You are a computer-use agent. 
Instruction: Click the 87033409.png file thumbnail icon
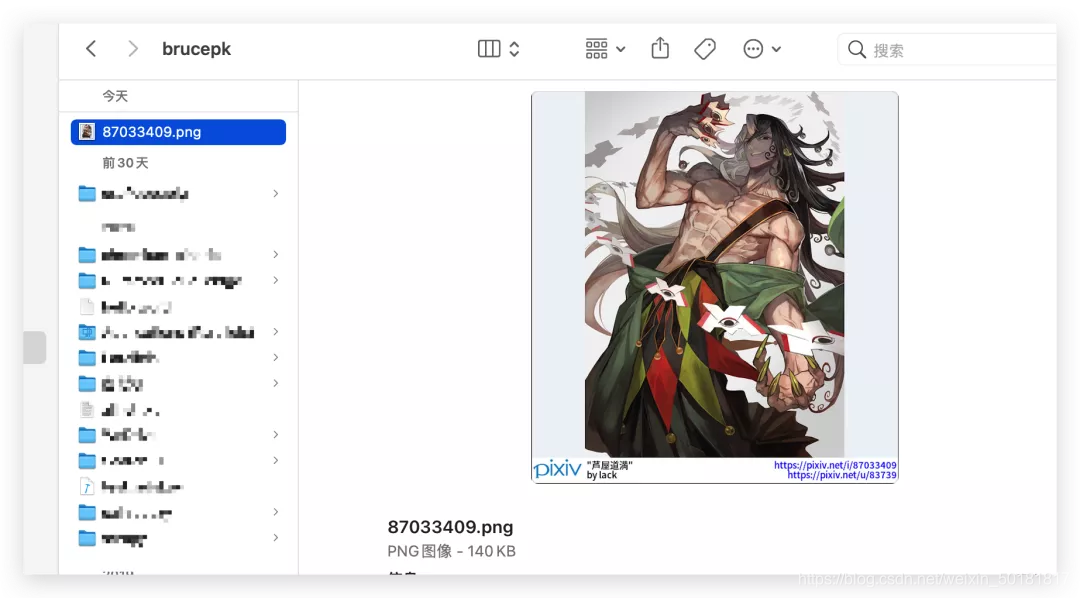pyautogui.click(x=87, y=132)
